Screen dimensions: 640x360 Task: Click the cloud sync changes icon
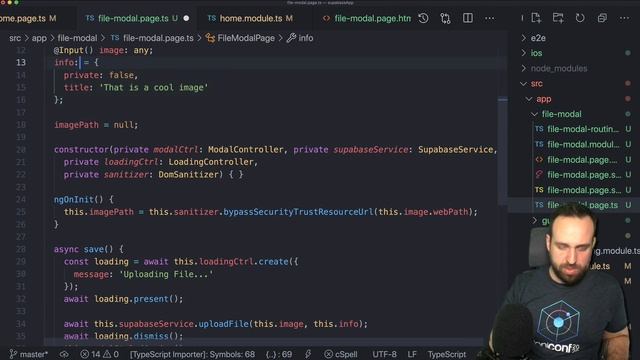[64, 354]
